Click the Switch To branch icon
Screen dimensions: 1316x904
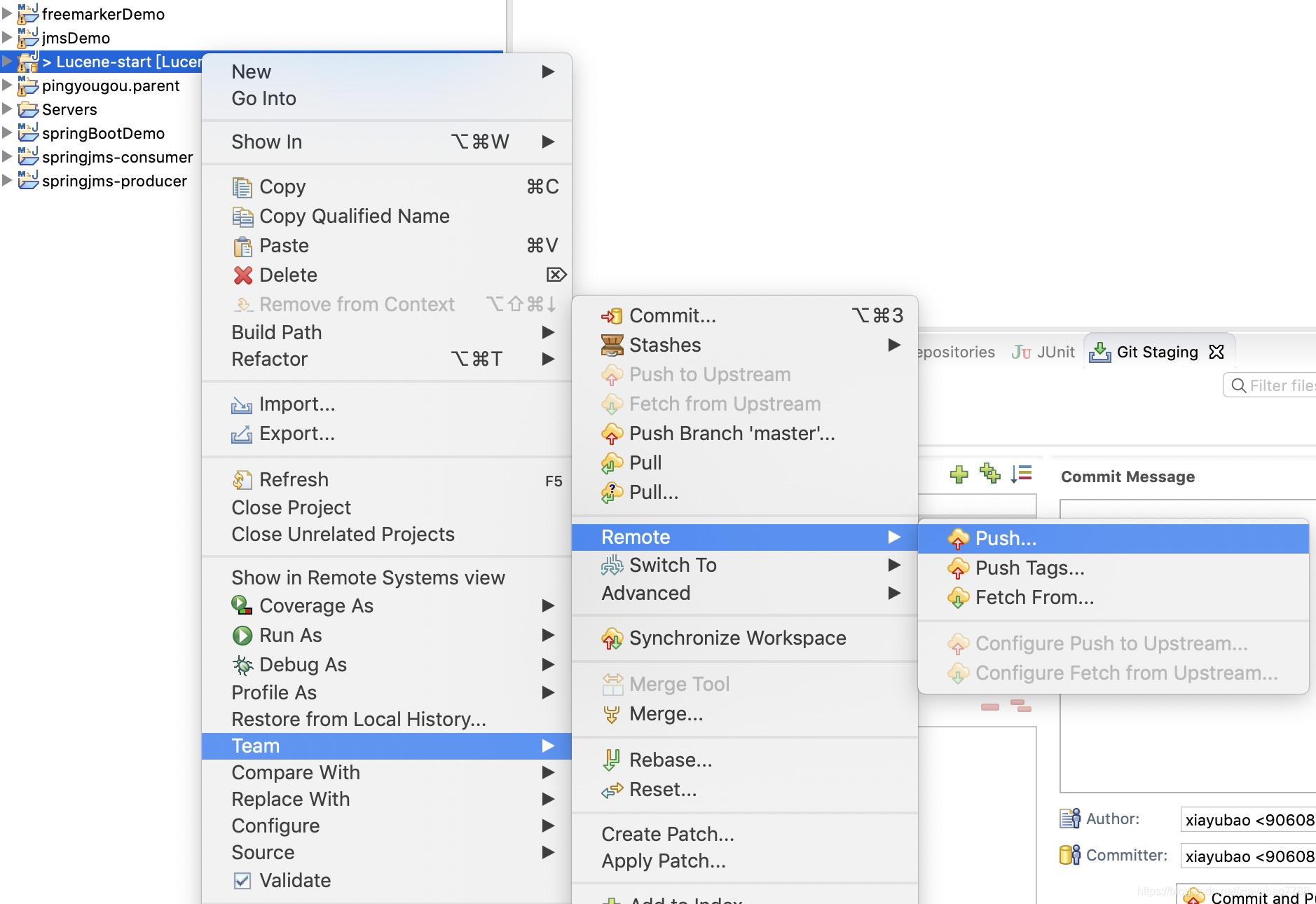click(612, 565)
